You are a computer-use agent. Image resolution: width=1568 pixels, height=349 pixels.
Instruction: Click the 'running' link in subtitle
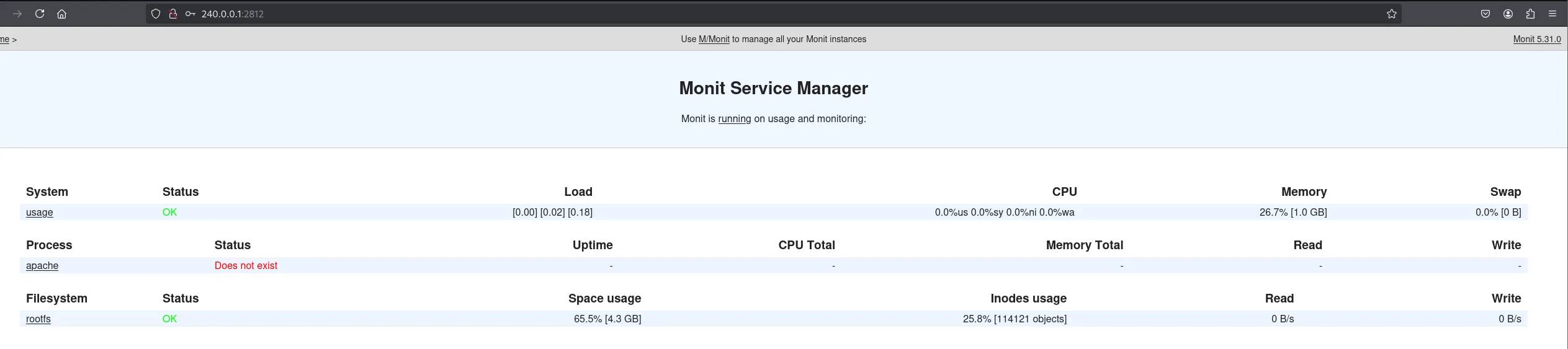pos(734,118)
